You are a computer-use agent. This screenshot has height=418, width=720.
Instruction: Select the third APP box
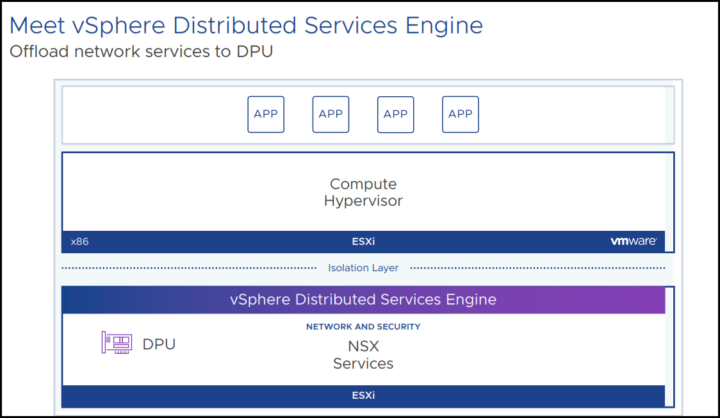(395, 114)
